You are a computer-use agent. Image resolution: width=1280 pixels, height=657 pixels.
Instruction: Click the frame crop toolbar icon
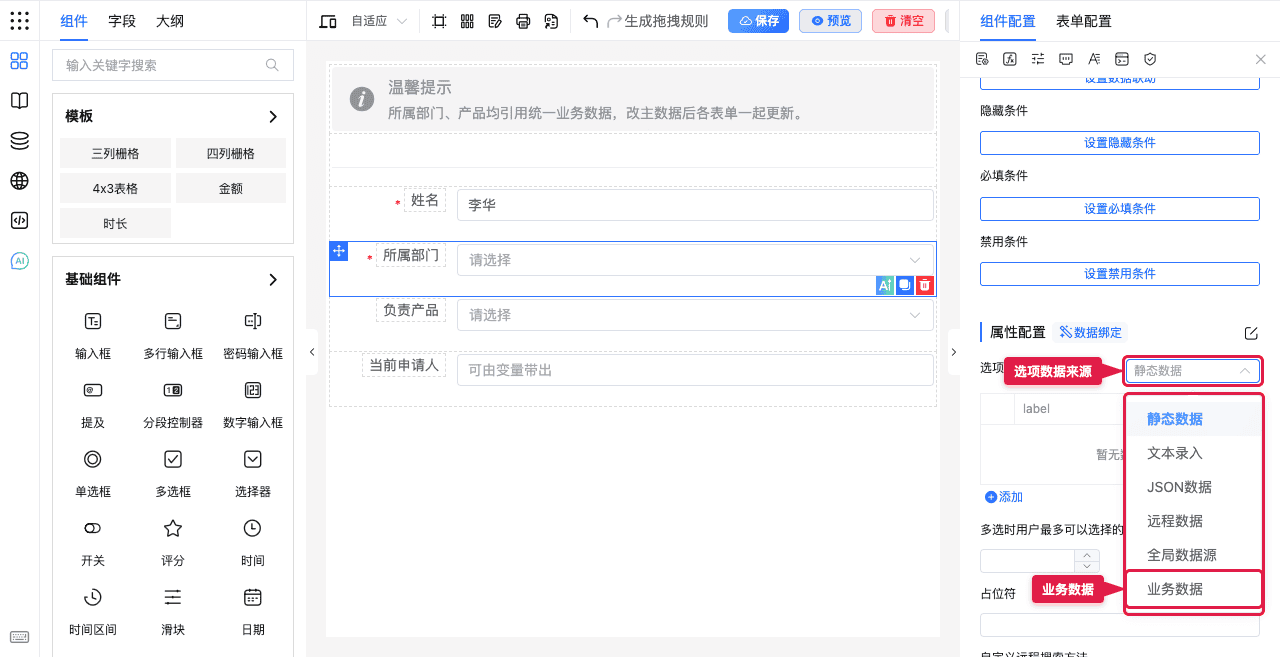click(x=439, y=21)
